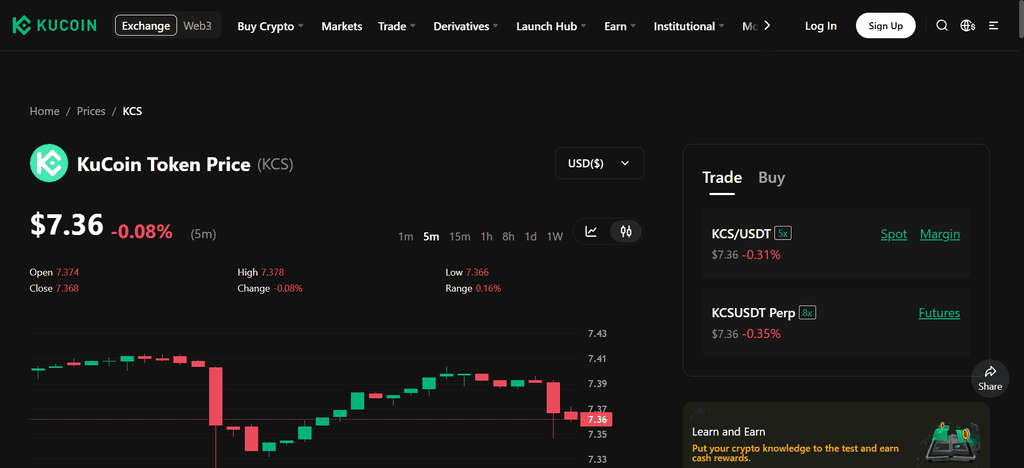Click the Low 7.366 value
This screenshot has height=468, width=1024.
(x=477, y=272)
